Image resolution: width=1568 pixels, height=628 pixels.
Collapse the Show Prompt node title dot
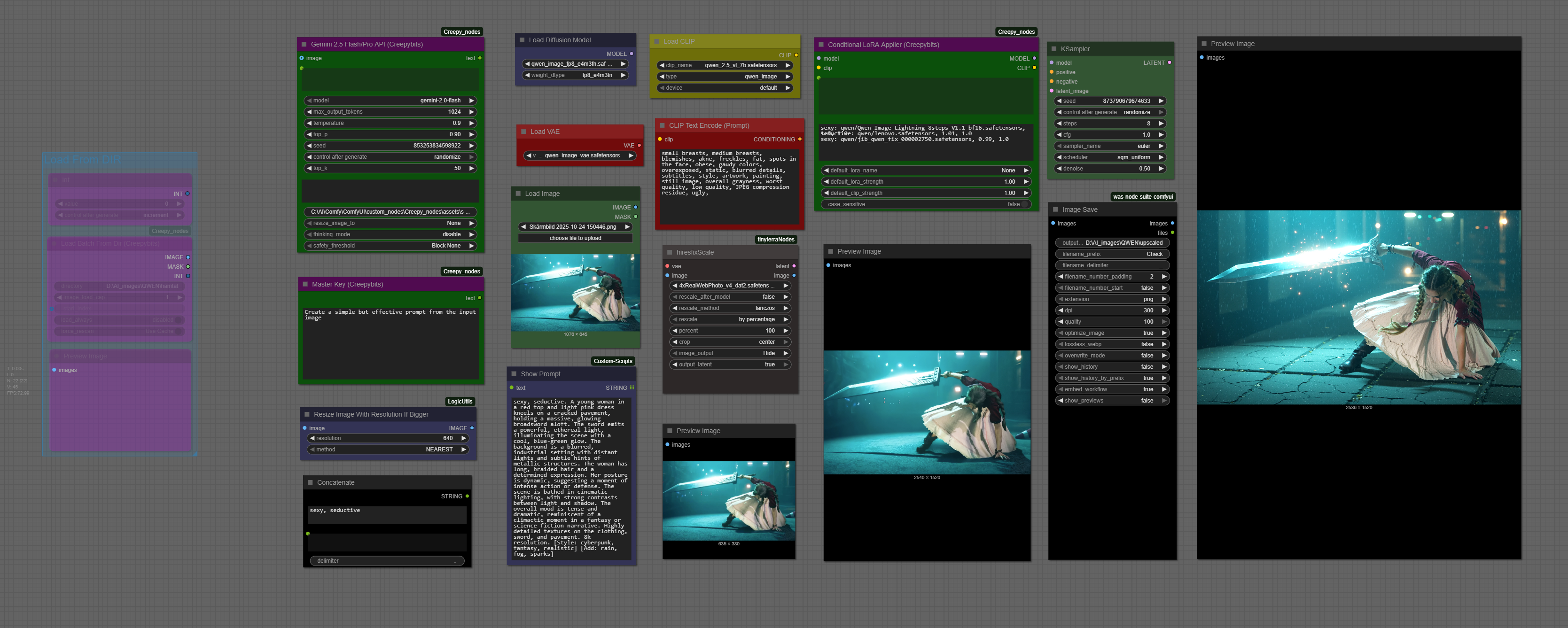point(514,373)
